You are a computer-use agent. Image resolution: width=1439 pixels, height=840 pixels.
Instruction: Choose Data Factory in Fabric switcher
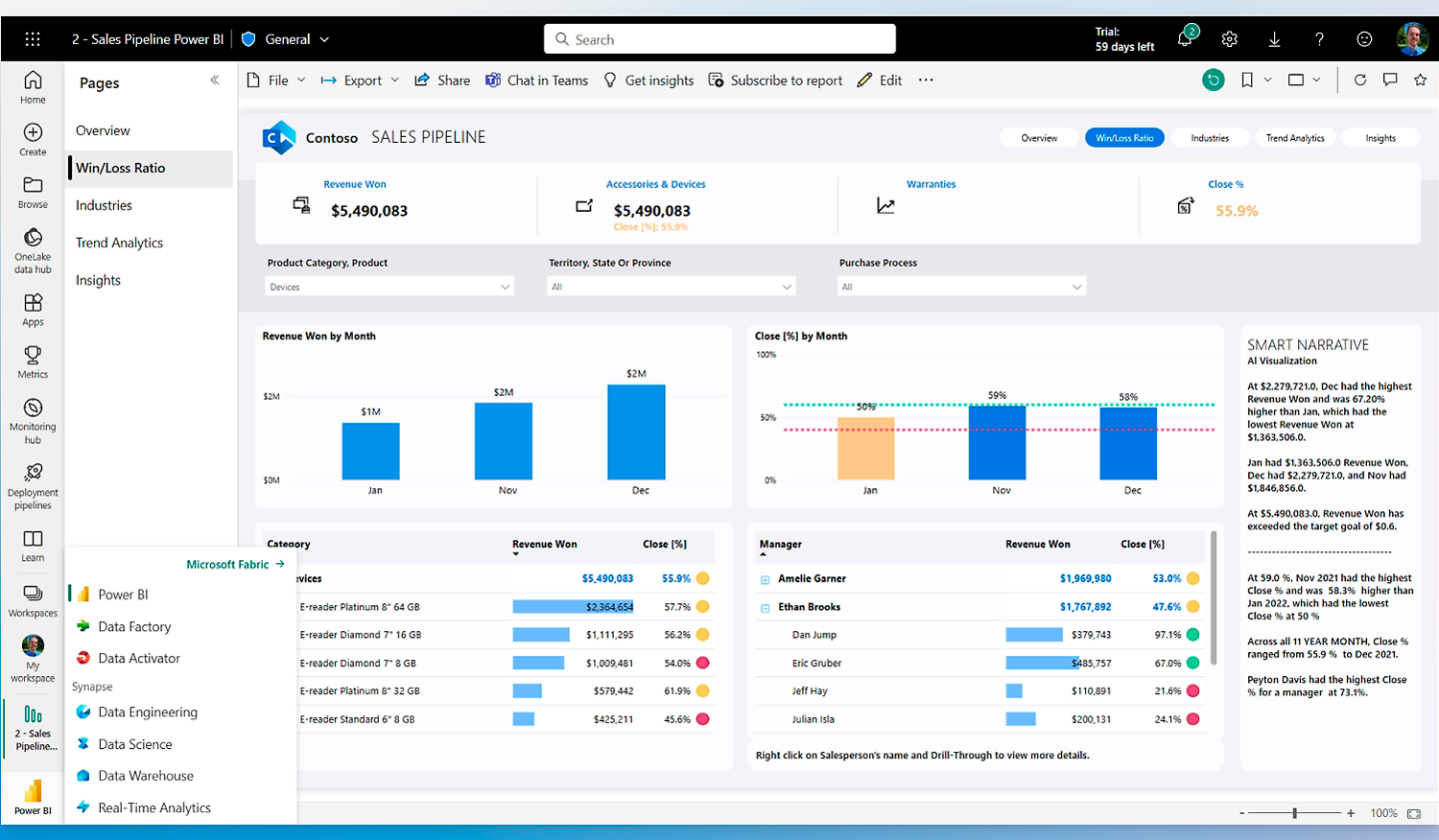134,626
